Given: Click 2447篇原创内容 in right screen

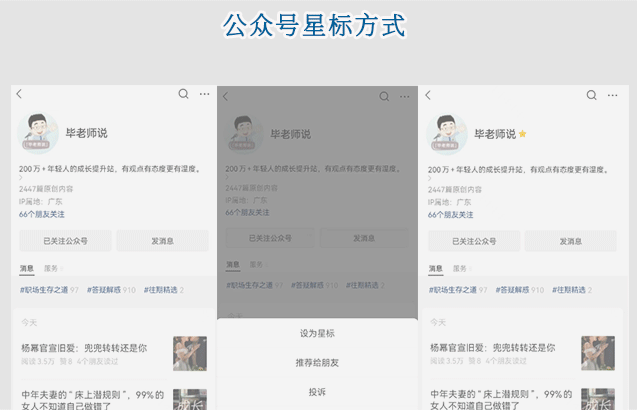Looking at the screenshot, I should click(x=455, y=189).
